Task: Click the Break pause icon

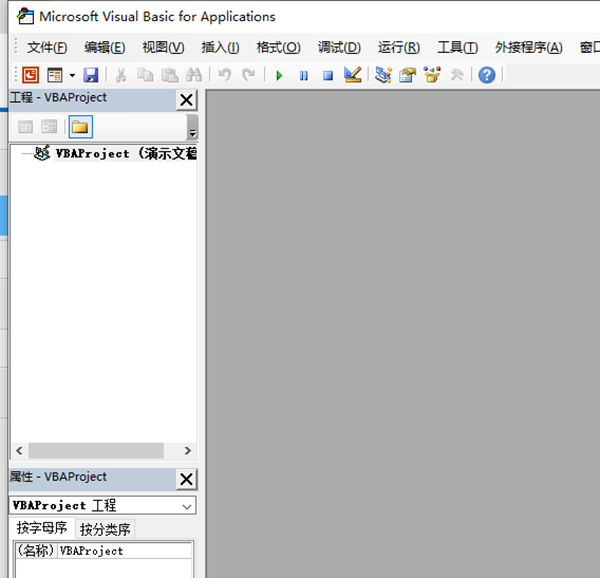Action: [x=303, y=75]
